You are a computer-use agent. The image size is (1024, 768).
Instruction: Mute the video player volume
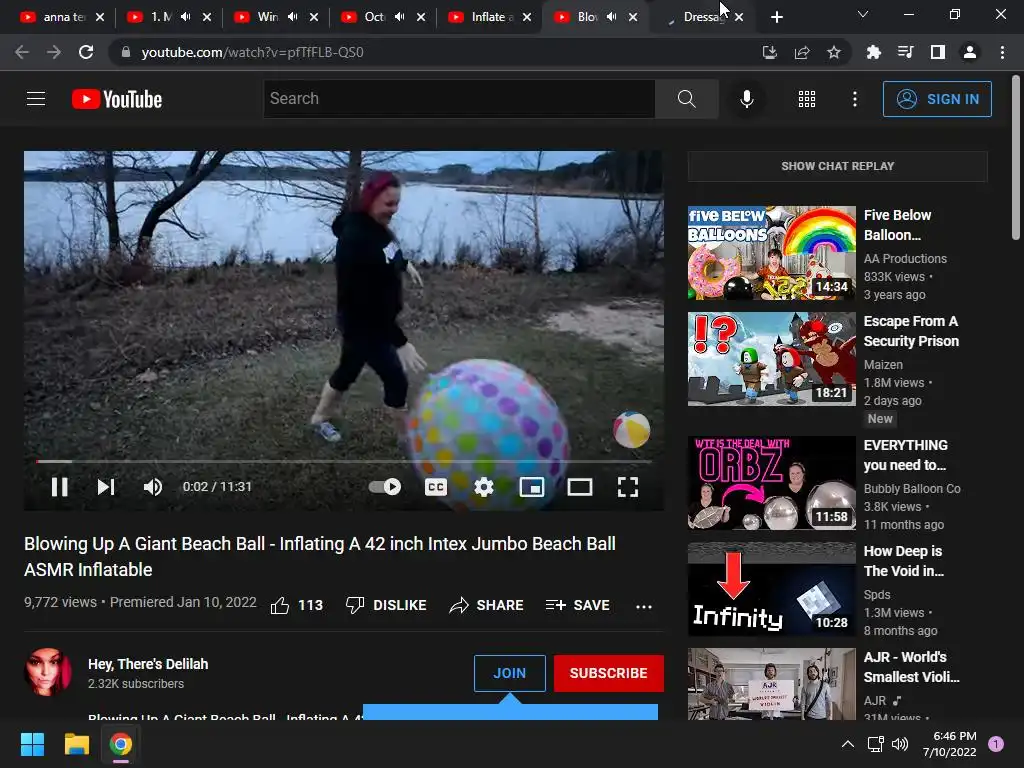[x=152, y=487]
